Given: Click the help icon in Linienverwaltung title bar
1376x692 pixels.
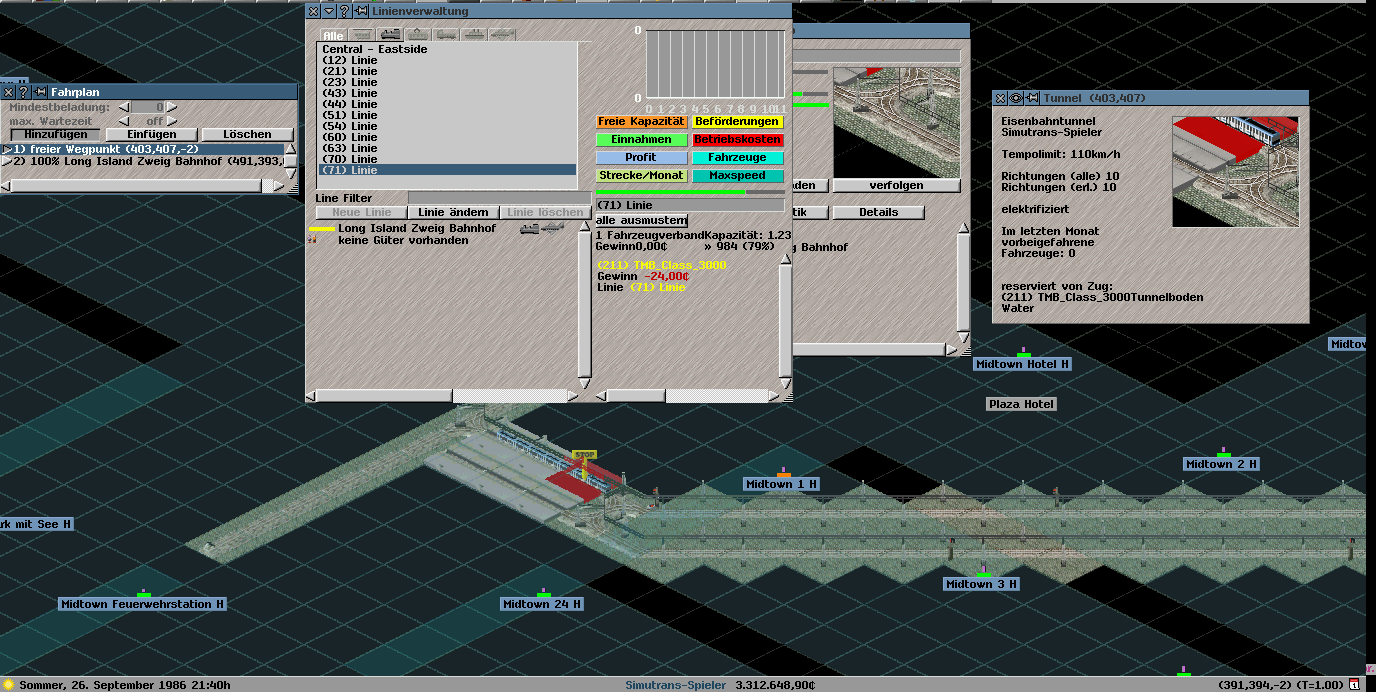Looking at the screenshot, I should point(344,11).
